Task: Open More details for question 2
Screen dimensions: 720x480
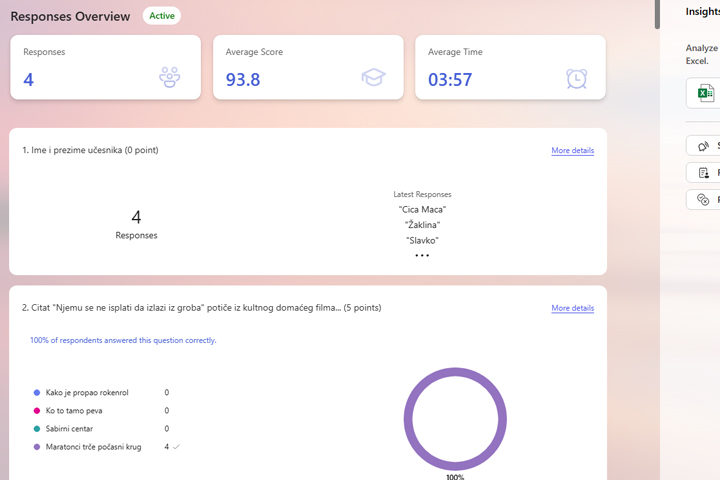Action: [572, 308]
